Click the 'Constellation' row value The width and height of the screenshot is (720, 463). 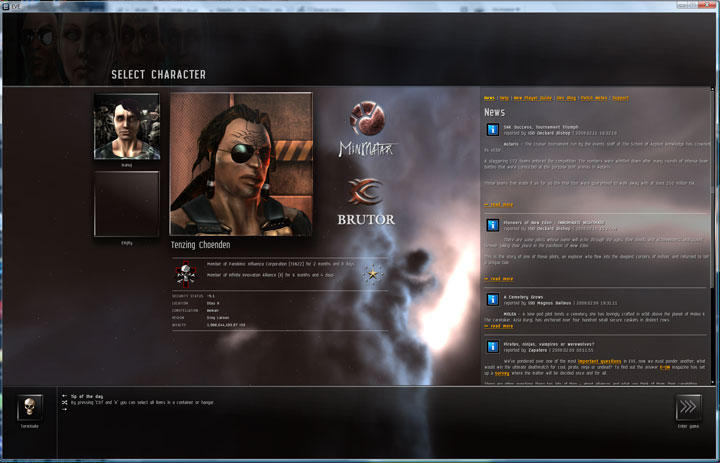pos(214,311)
